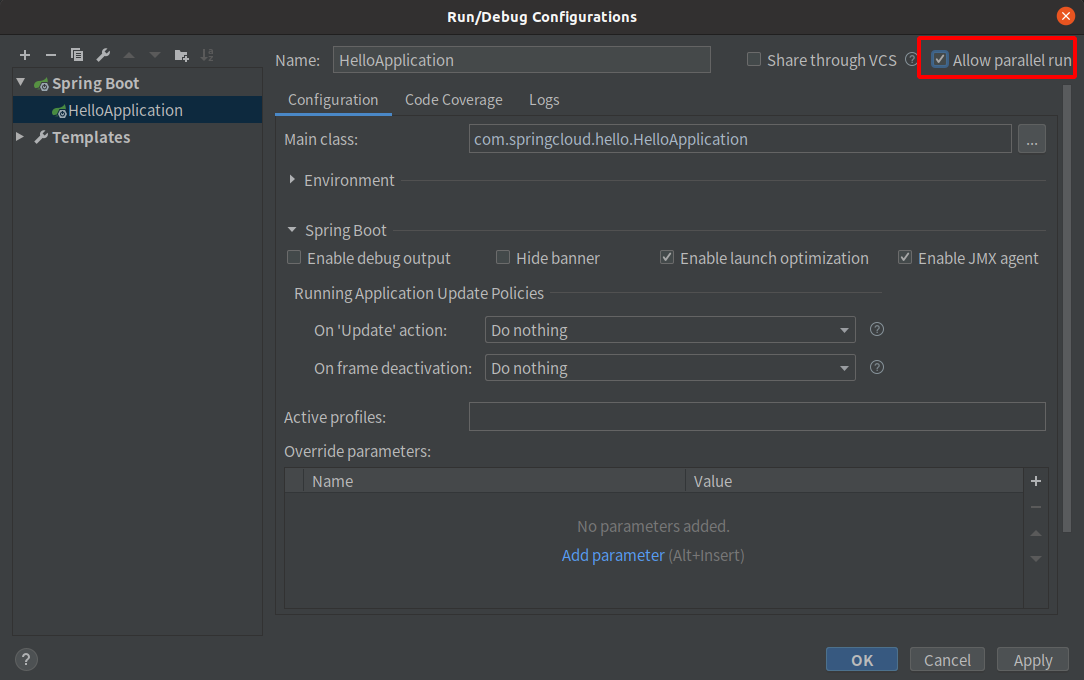
Task: Click the Add parameter link
Action: [x=613, y=556]
